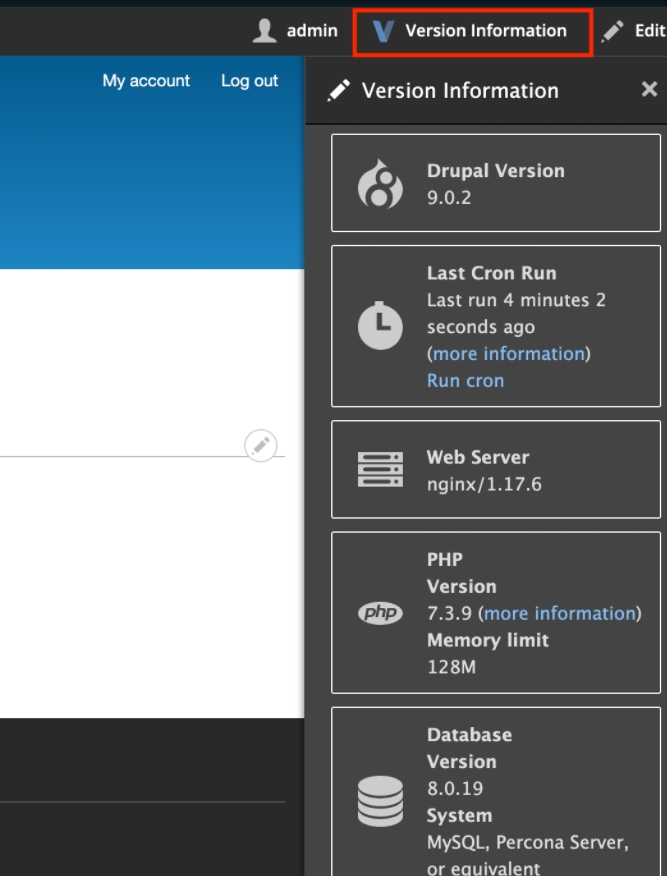Click the Drupal droplet logo icon
This screenshot has width=667, height=876.
pos(381,182)
